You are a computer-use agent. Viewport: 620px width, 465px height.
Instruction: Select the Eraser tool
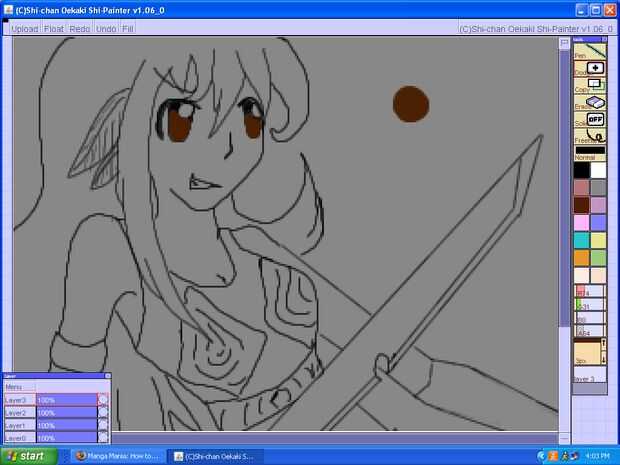[x=590, y=102]
